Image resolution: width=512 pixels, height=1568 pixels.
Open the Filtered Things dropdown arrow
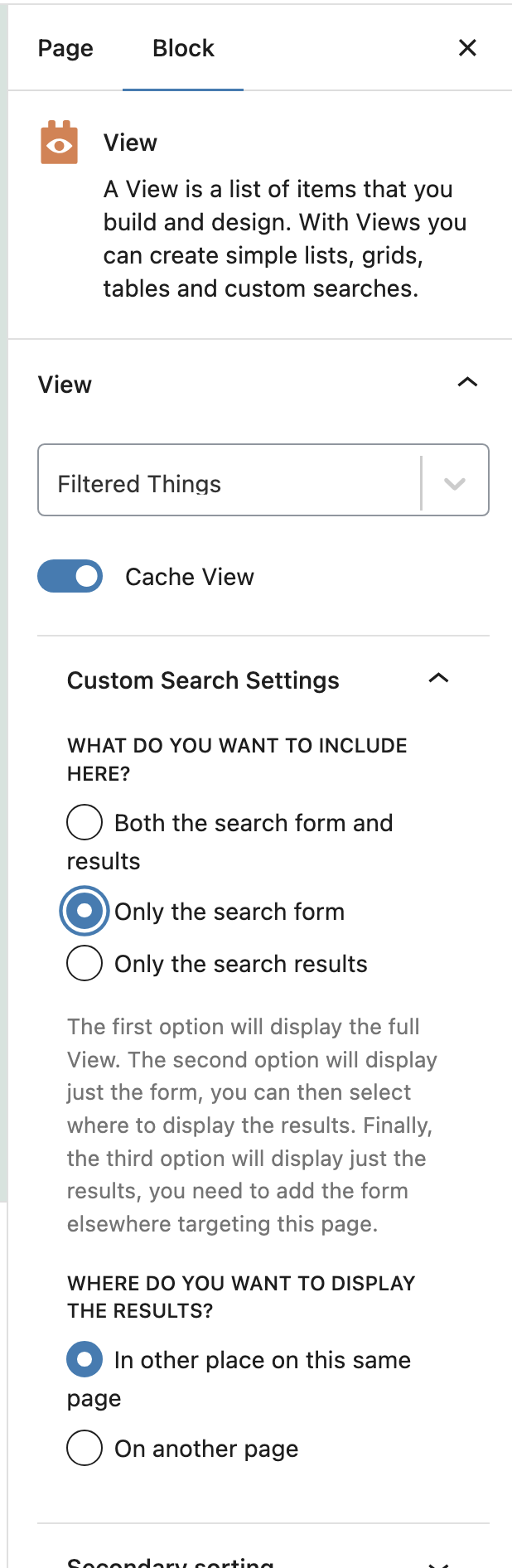coord(454,483)
